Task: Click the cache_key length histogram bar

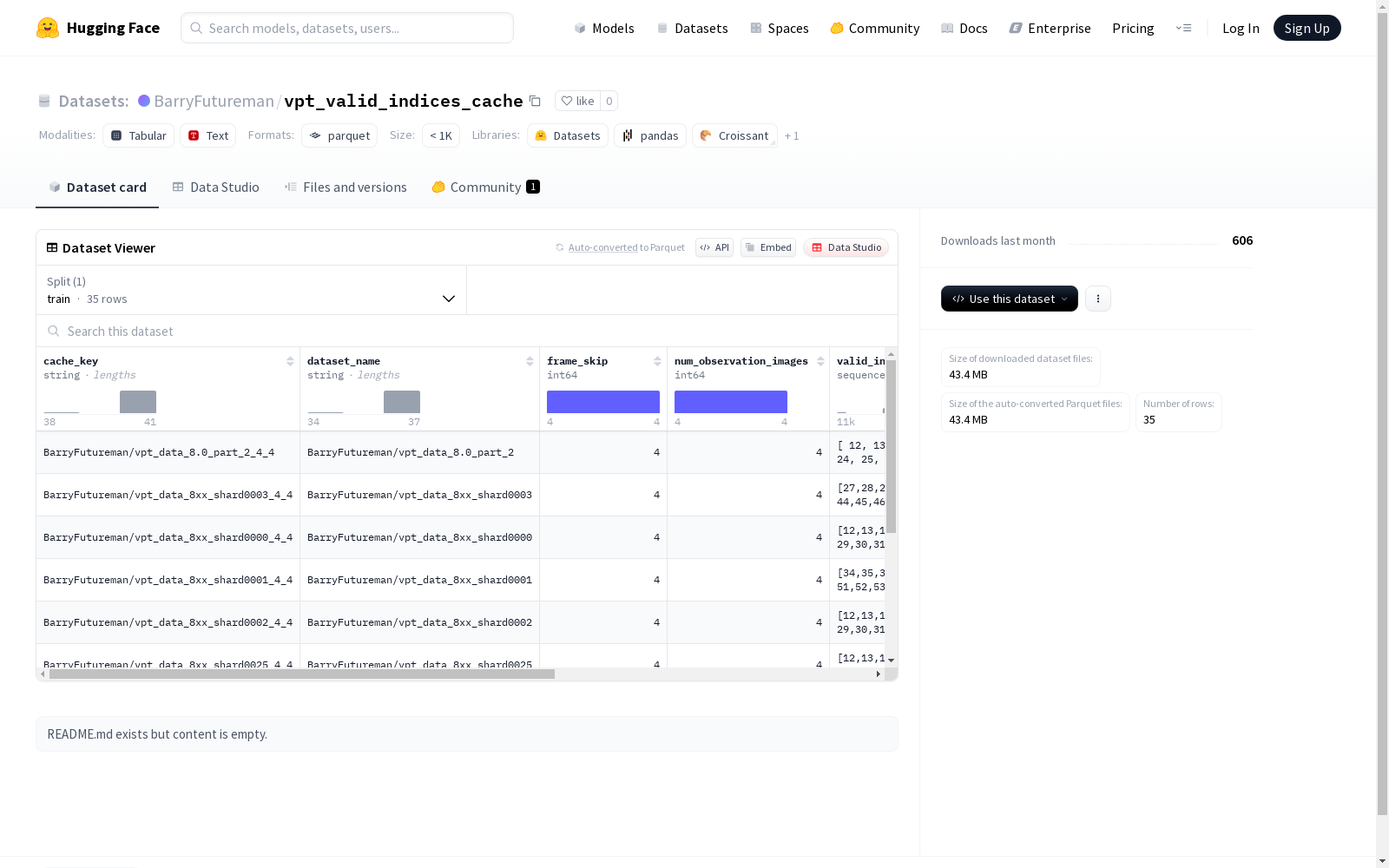Action: (x=138, y=402)
